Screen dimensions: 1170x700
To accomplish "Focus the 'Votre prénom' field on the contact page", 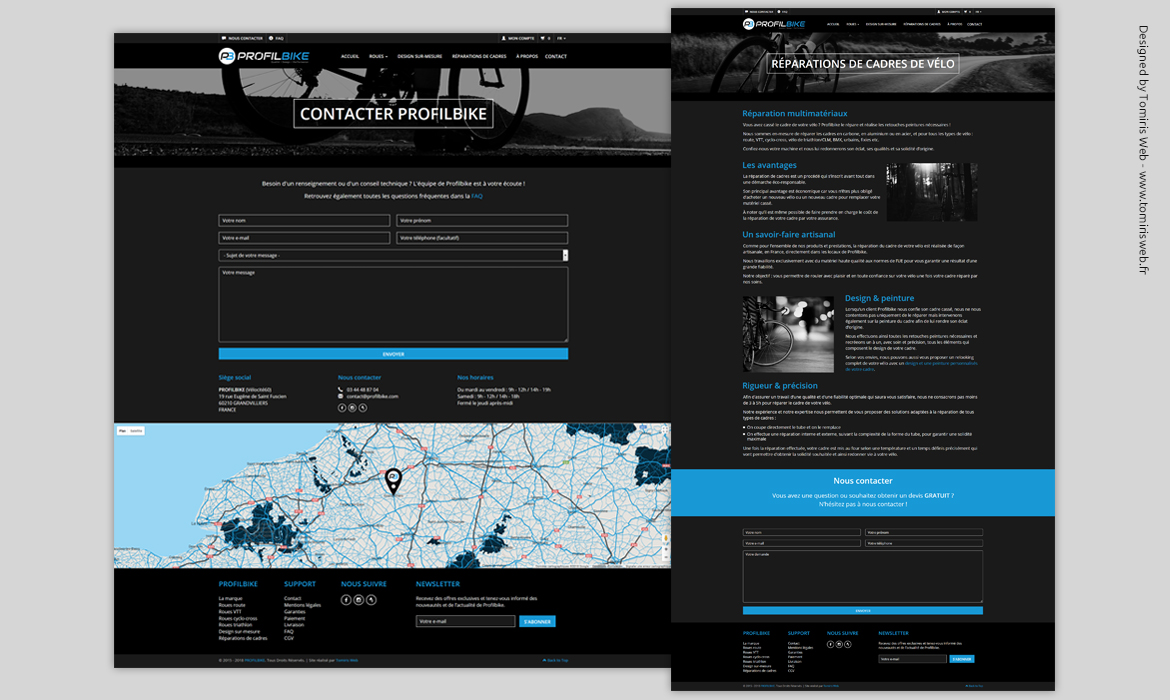I will (x=482, y=220).
